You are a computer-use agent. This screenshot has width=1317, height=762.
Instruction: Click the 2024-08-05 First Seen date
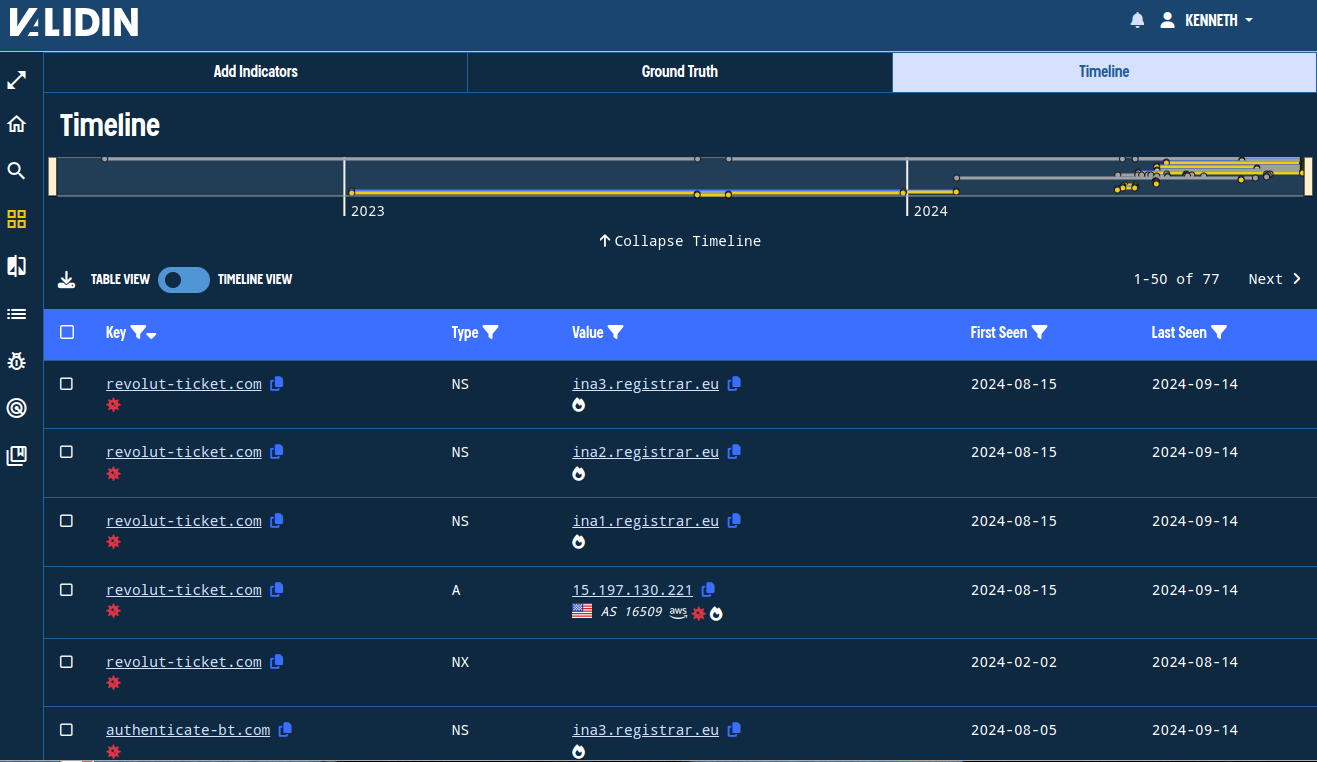(x=1014, y=730)
